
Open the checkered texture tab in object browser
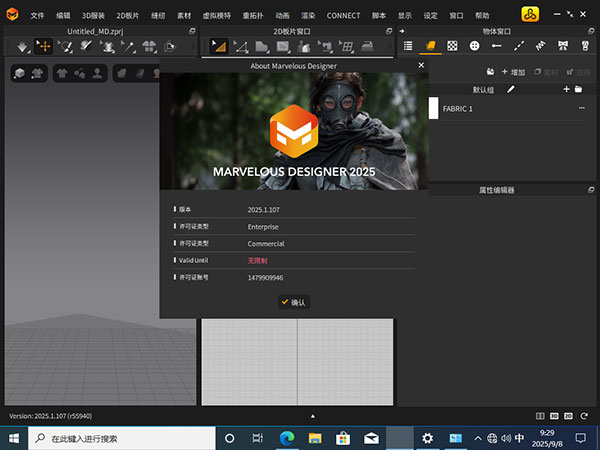click(453, 47)
